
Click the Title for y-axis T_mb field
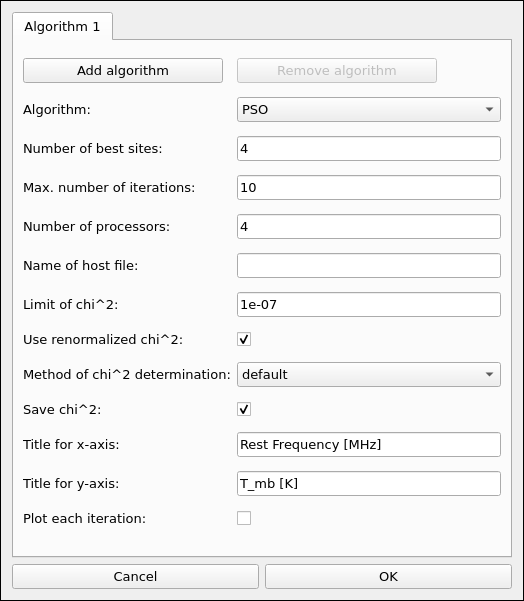click(x=369, y=484)
